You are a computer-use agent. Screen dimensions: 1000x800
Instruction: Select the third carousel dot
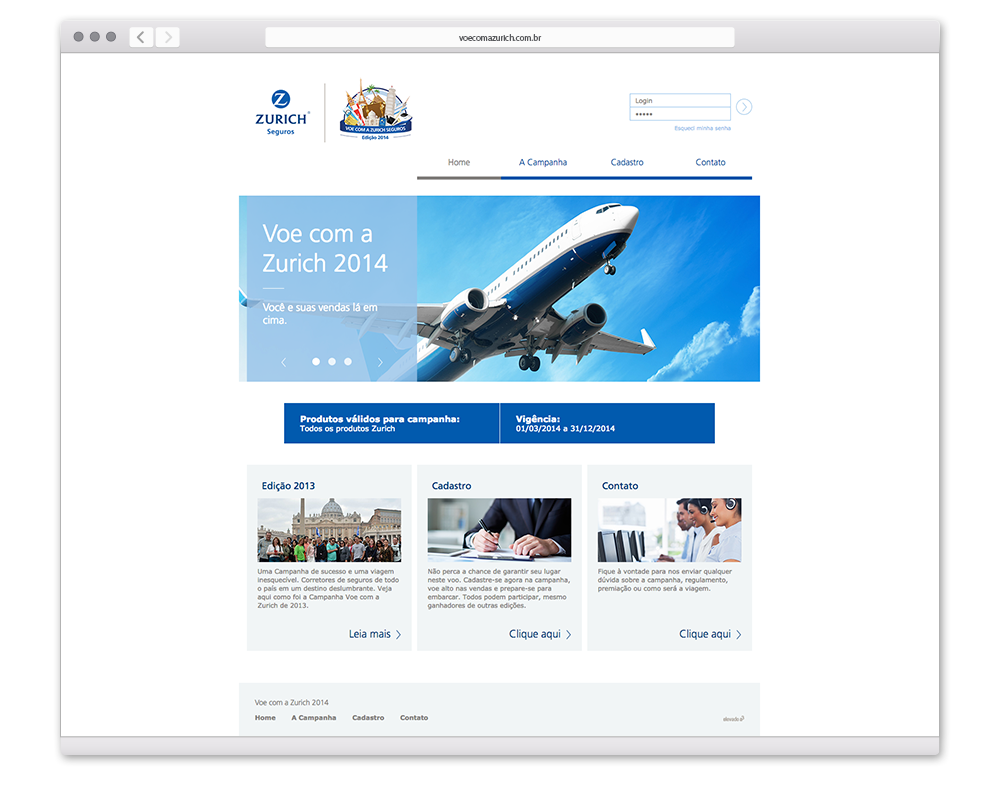click(348, 362)
